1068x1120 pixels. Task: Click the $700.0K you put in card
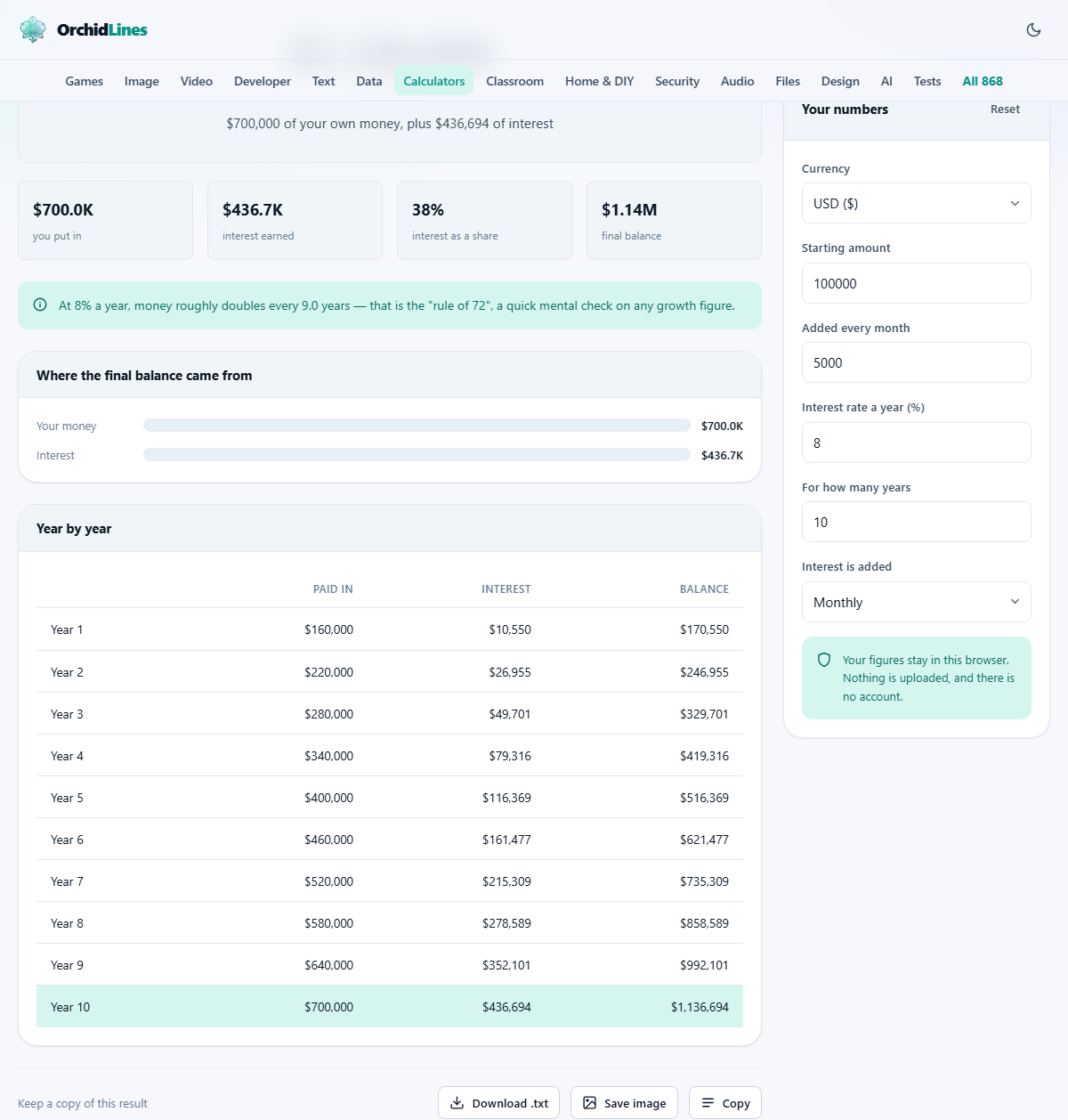coord(105,221)
